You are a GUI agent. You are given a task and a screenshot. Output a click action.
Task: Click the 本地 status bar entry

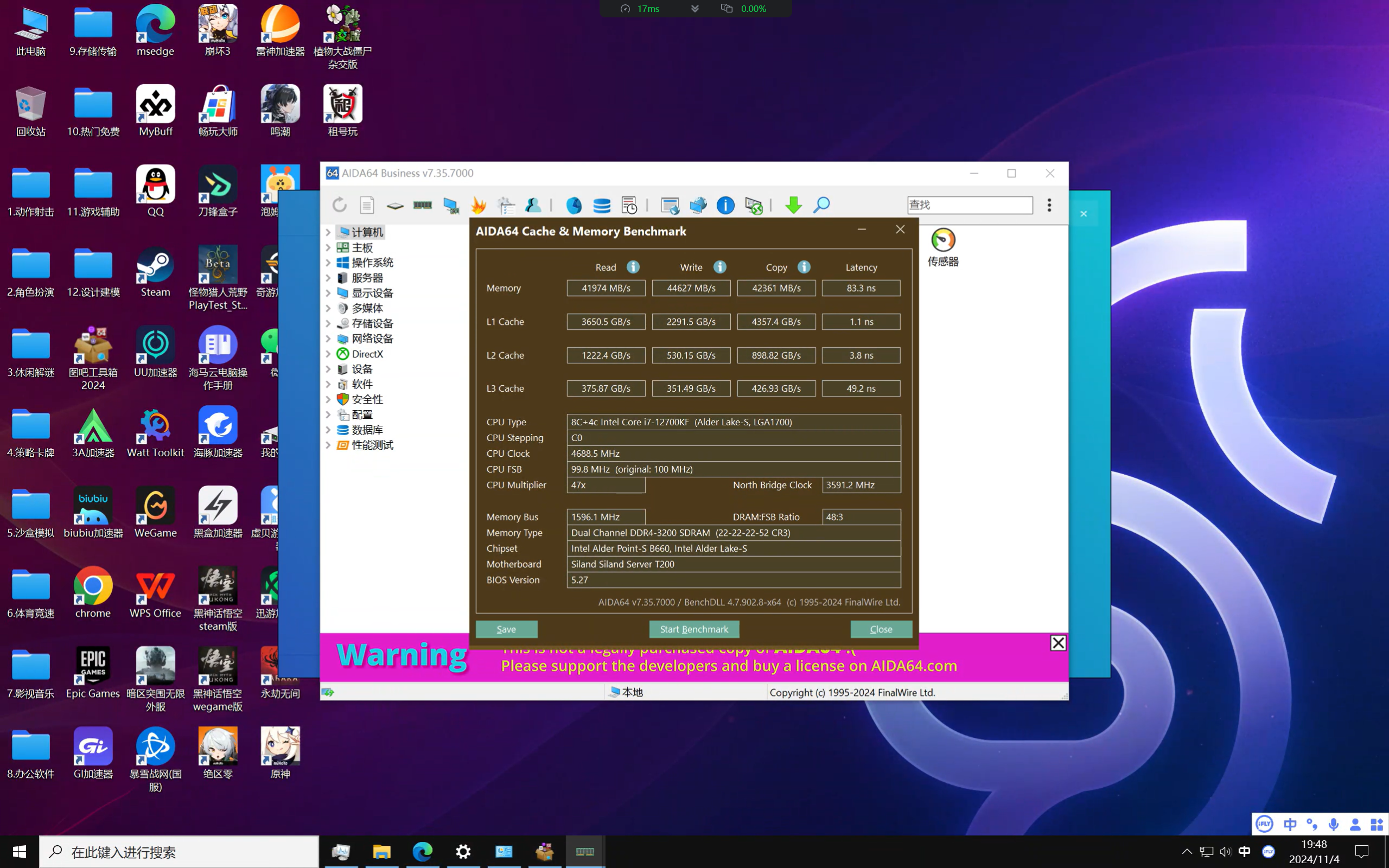[627, 692]
